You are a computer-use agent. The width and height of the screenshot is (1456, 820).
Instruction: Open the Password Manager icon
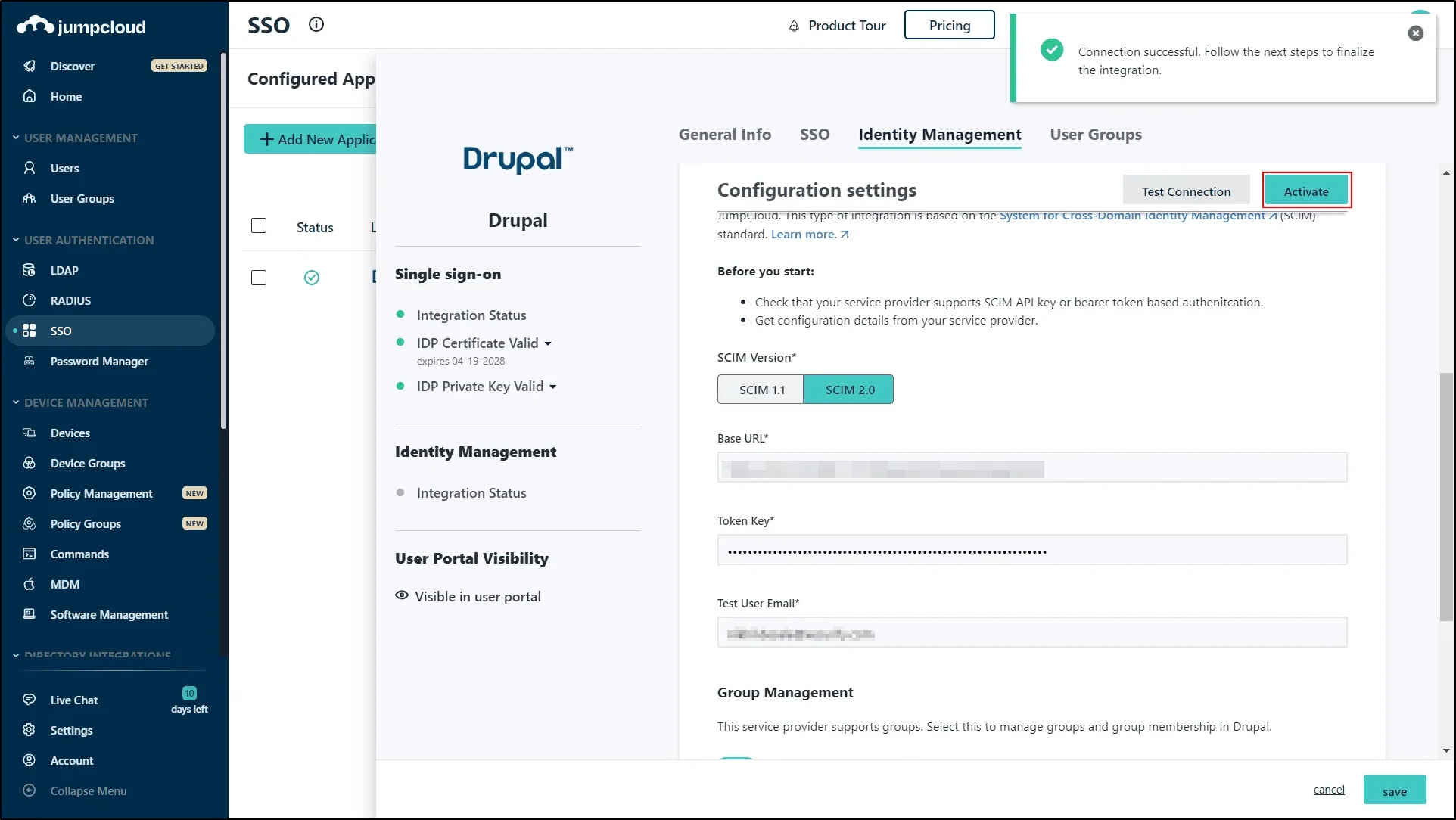pos(30,361)
